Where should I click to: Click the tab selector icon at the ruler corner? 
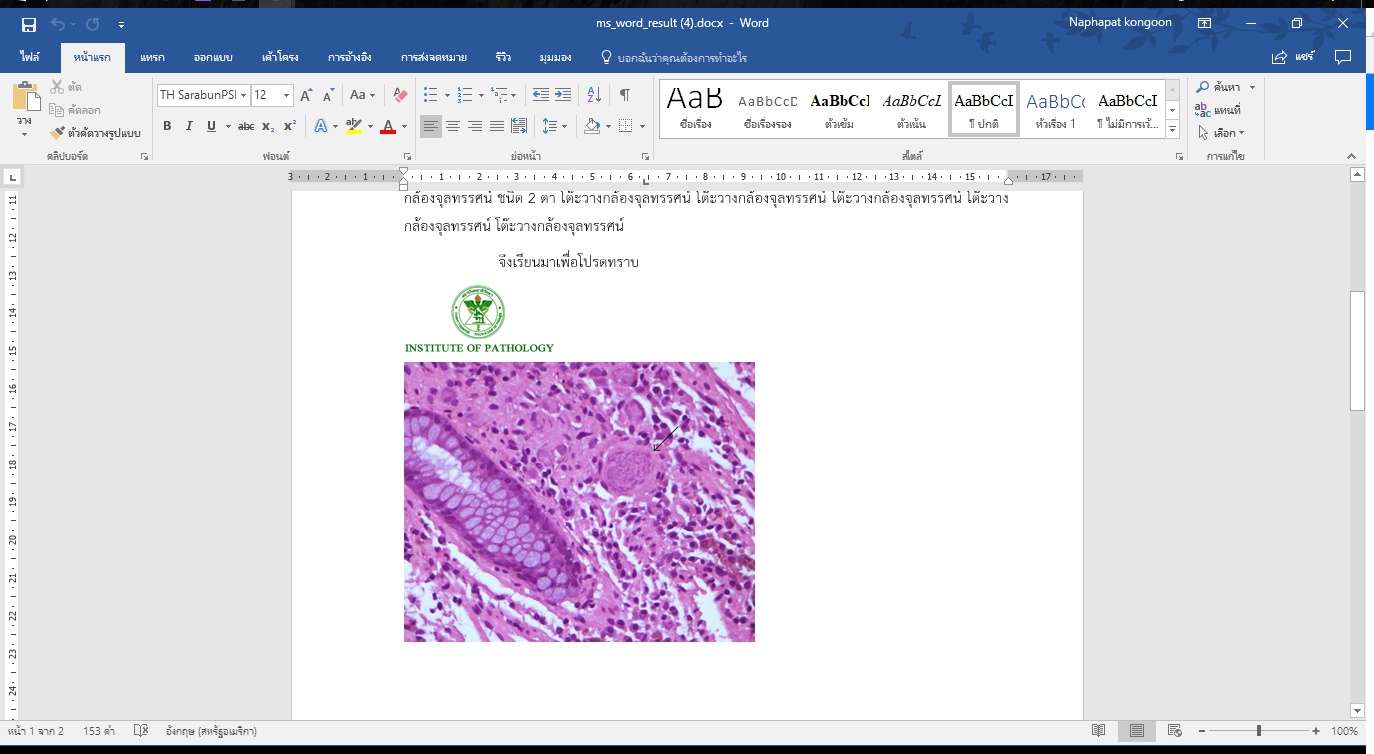coord(11,177)
